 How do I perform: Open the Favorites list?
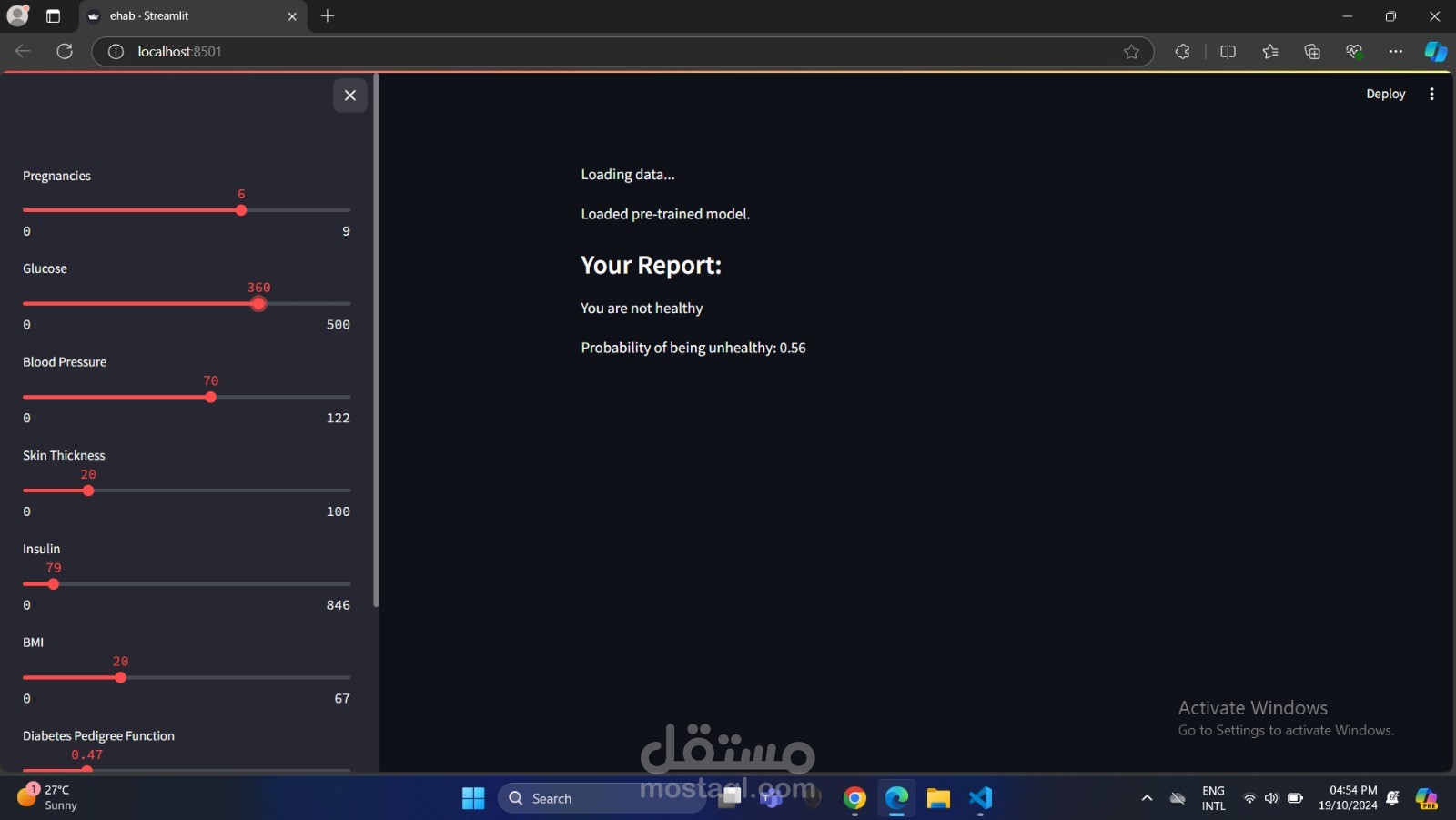tap(1270, 52)
